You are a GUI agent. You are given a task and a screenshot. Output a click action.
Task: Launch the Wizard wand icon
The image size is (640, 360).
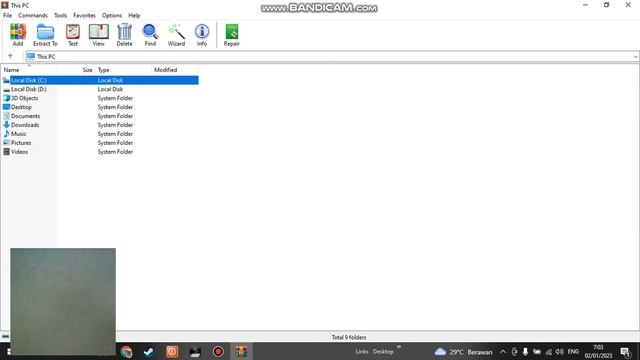[x=176, y=35]
